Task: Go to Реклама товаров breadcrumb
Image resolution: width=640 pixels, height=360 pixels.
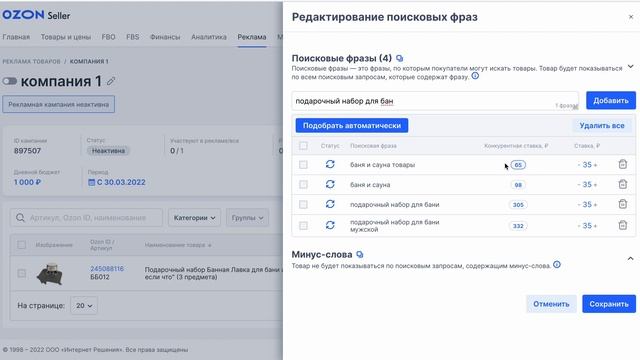Action: (x=31, y=61)
